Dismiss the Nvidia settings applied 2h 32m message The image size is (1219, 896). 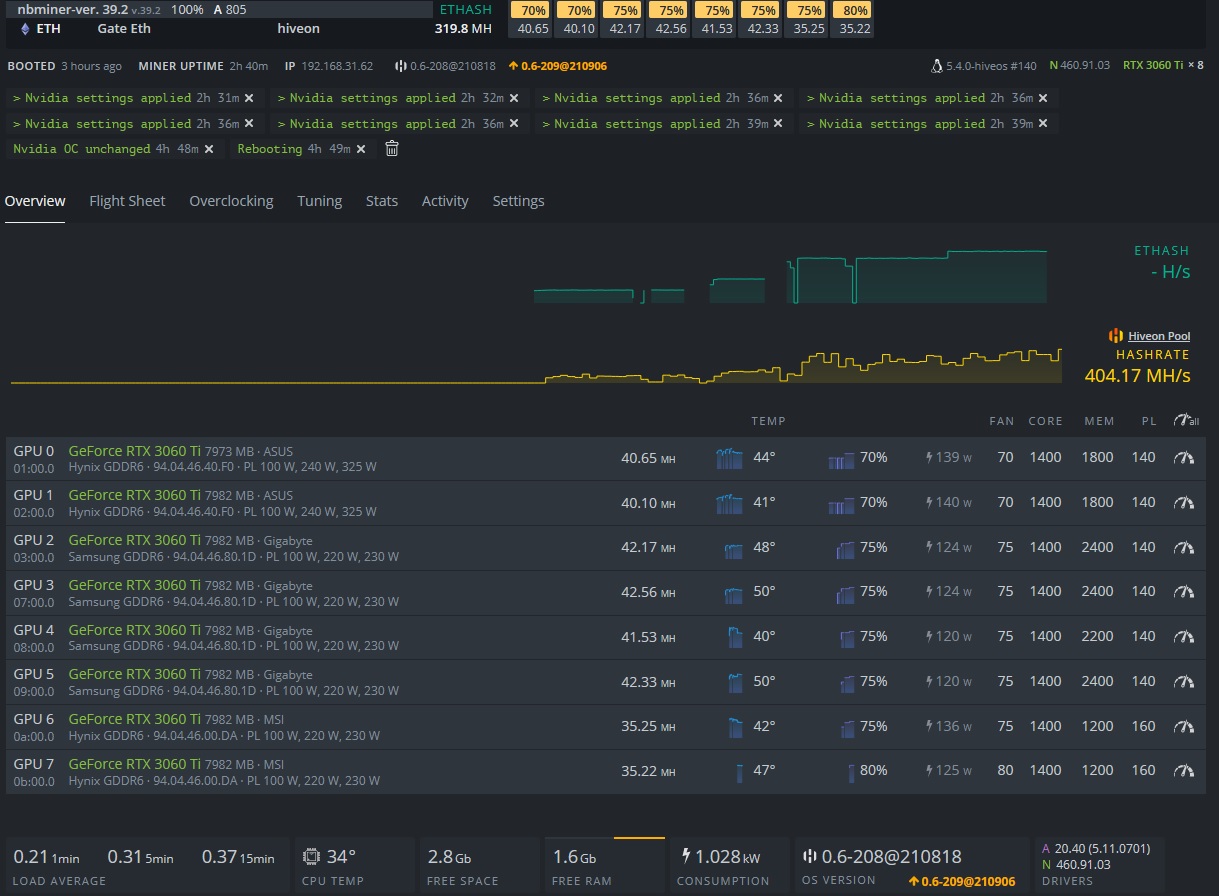(x=514, y=98)
